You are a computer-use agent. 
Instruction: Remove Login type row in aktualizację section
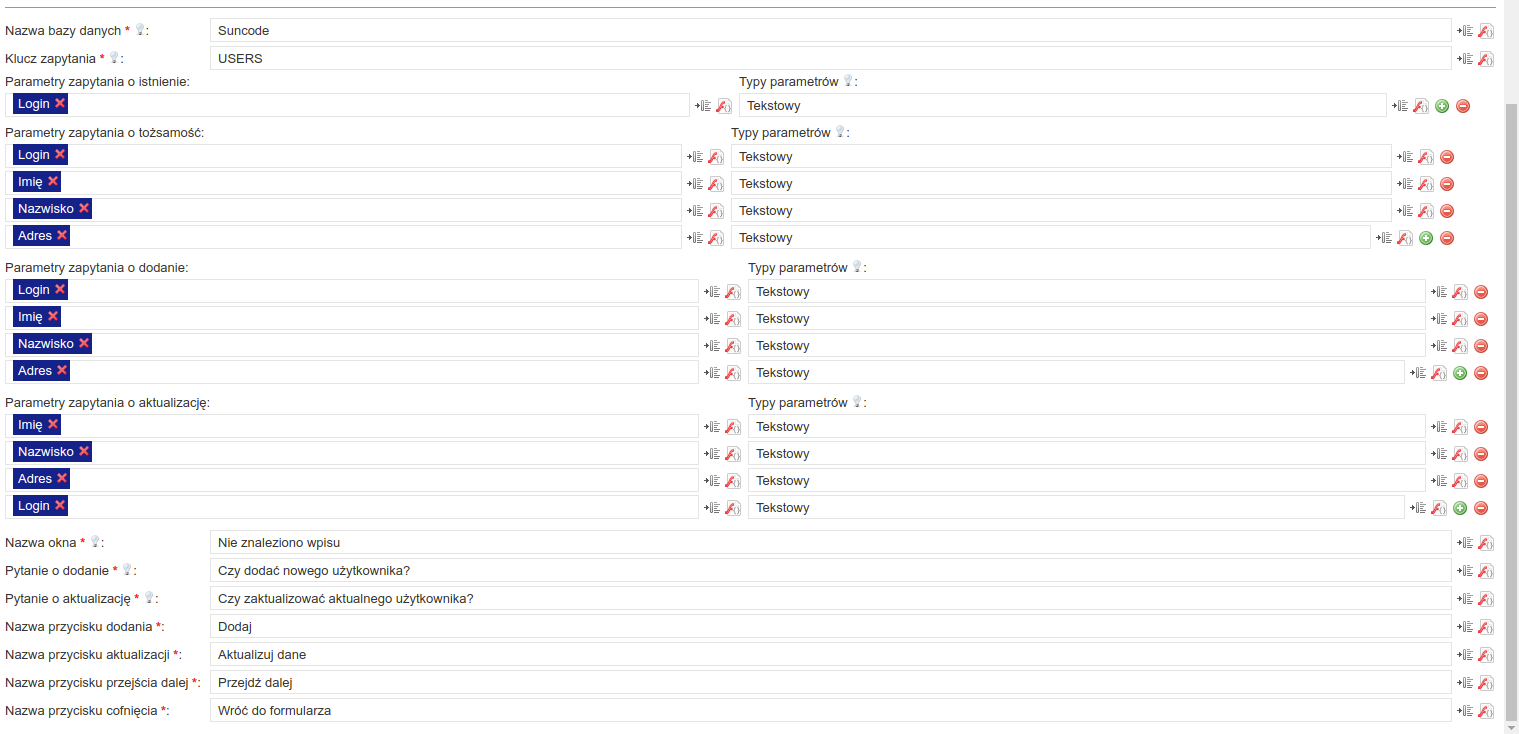pyautogui.click(x=1481, y=508)
